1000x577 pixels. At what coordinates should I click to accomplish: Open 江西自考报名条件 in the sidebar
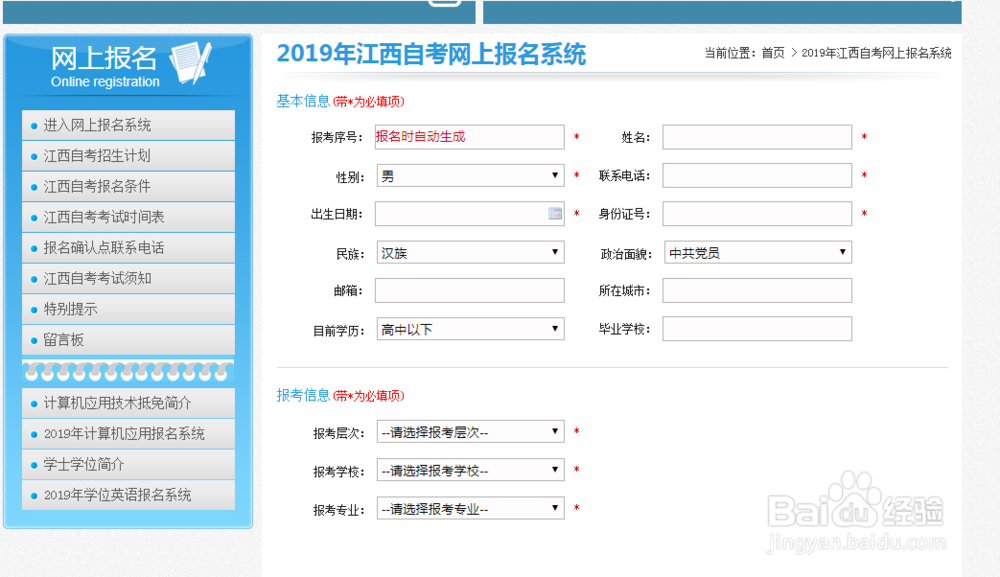(x=128, y=186)
